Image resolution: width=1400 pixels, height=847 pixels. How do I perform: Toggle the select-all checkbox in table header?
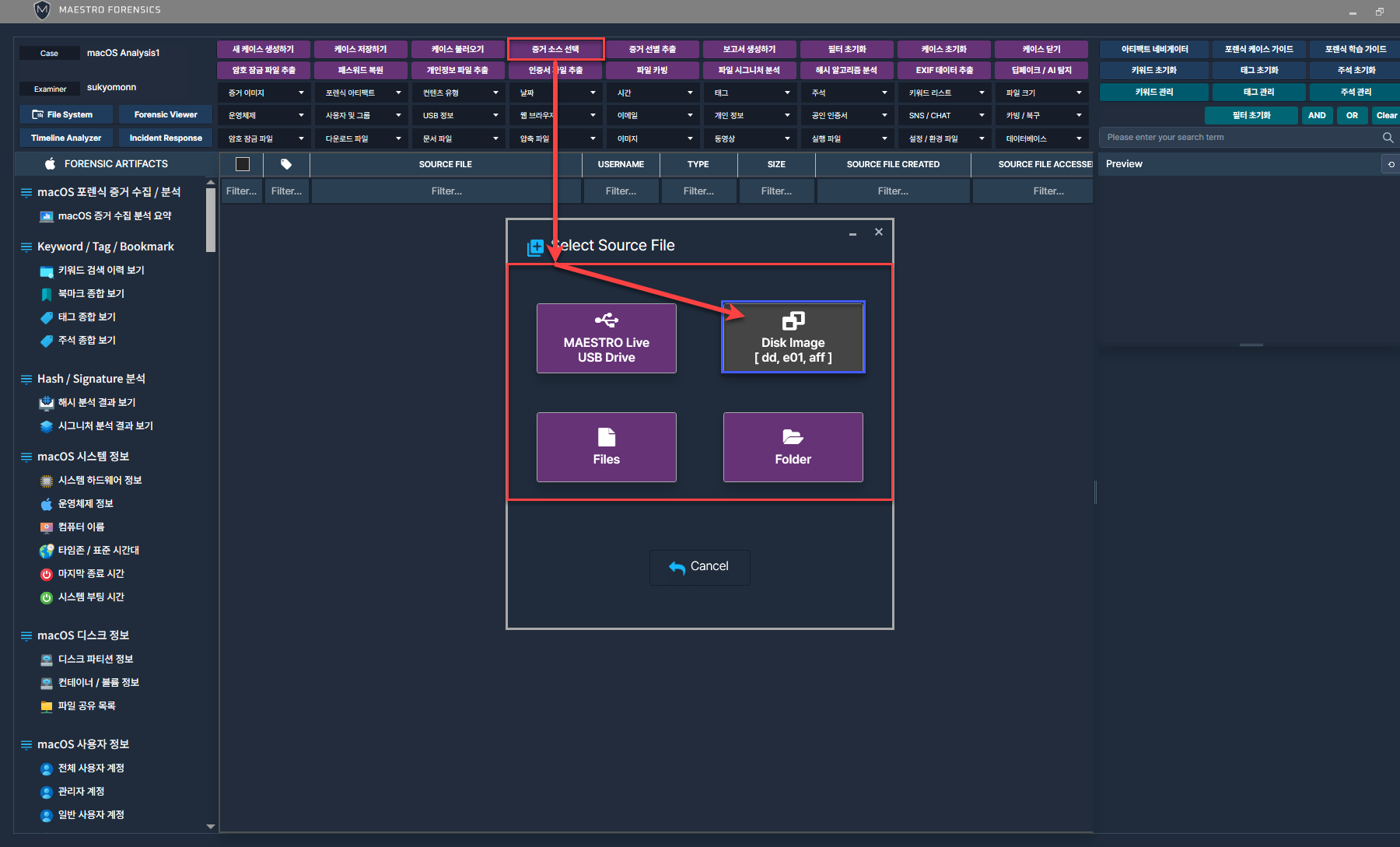click(243, 164)
